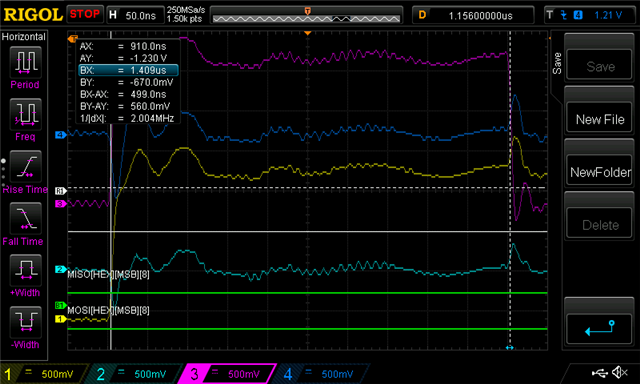This screenshot has width=640, height=384.
Task: Click the back arrow return icon
Action: coord(600,328)
